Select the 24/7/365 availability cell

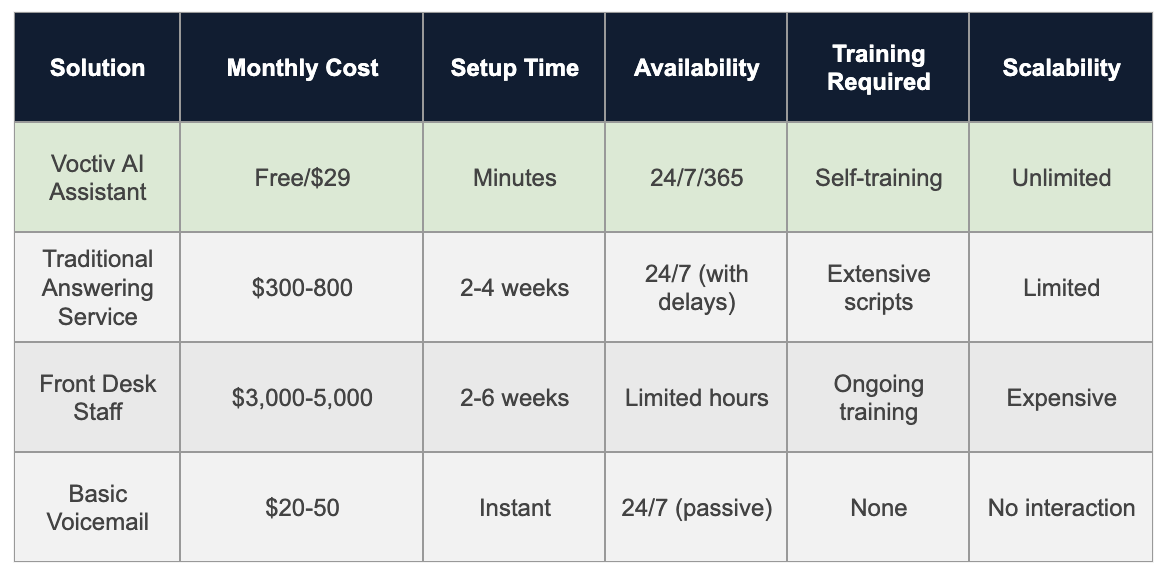pyautogui.click(x=696, y=178)
